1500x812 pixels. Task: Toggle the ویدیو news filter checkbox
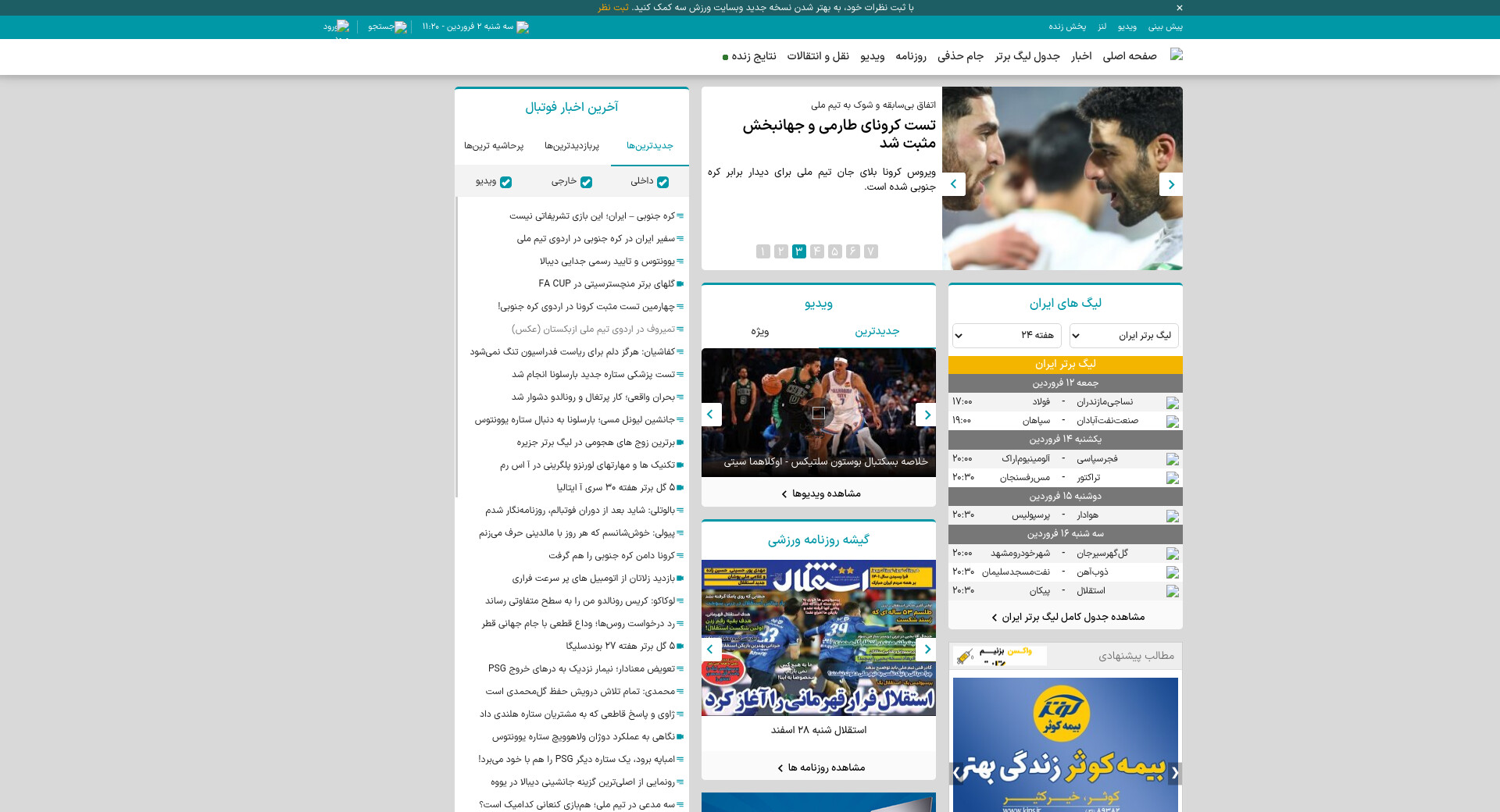(x=505, y=182)
